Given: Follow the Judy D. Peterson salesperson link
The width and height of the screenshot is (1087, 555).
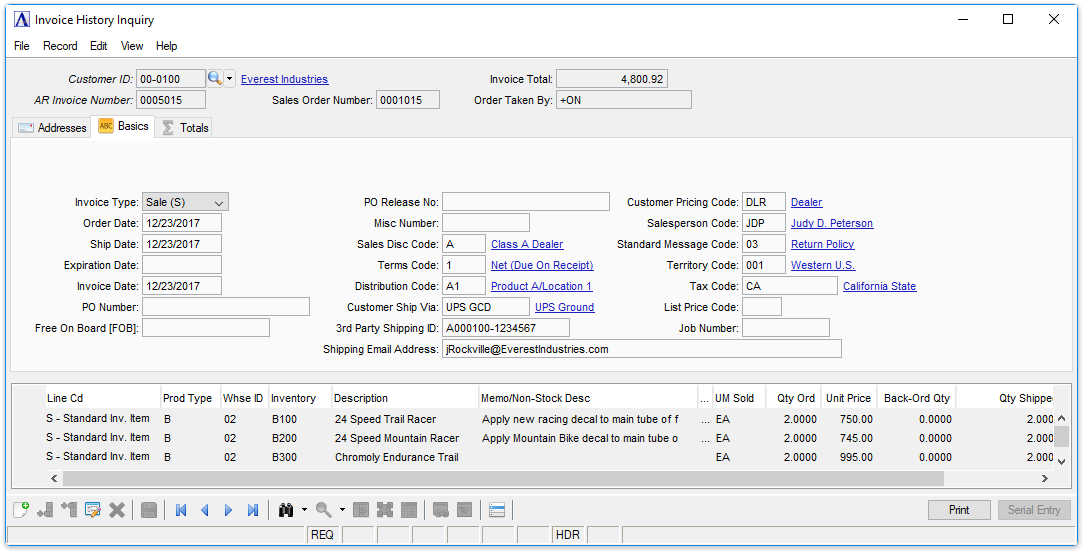Looking at the screenshot, I should (x=831, y=224).
